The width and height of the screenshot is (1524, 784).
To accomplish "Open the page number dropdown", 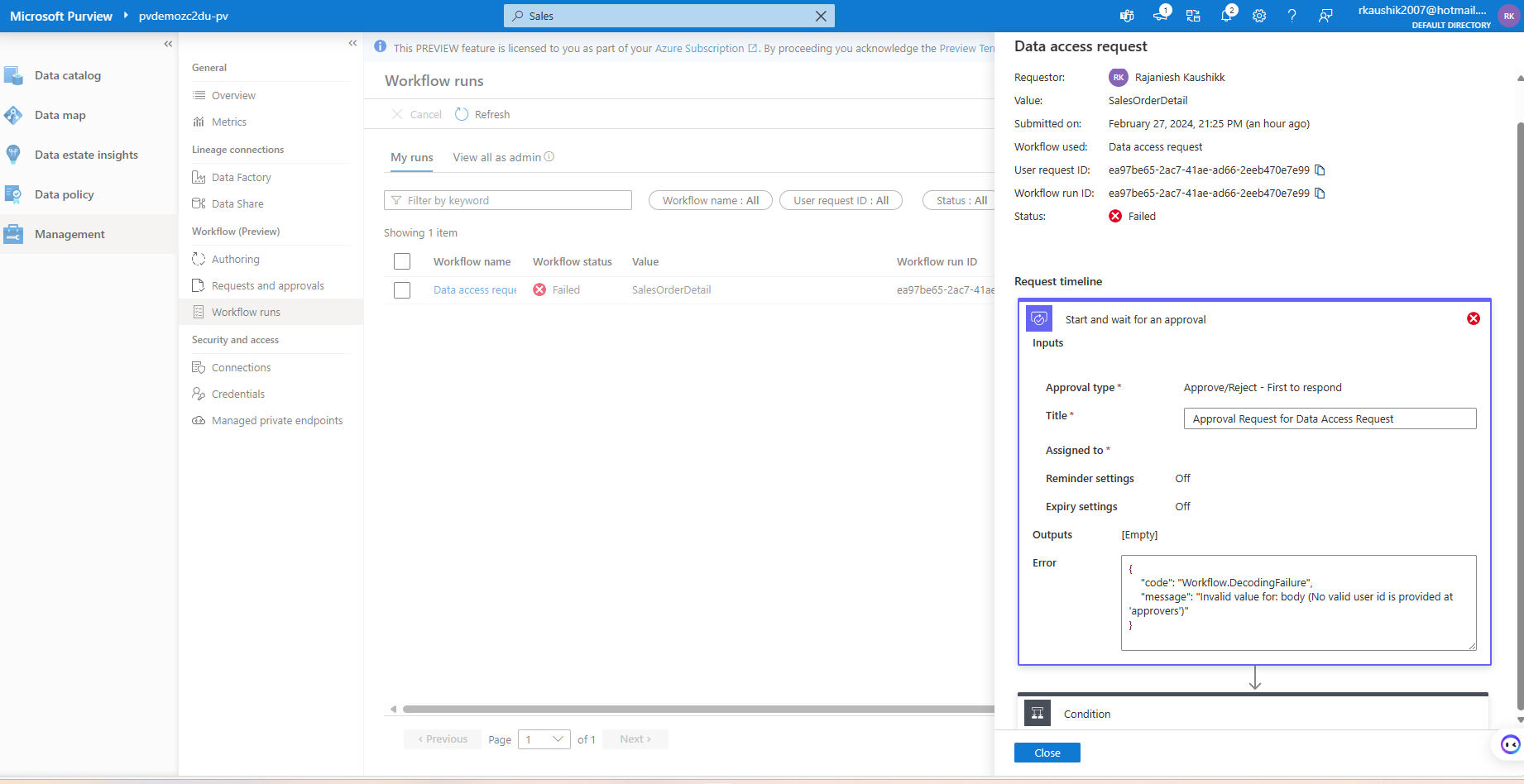I will pyautogui.click(x=544, y=739).
